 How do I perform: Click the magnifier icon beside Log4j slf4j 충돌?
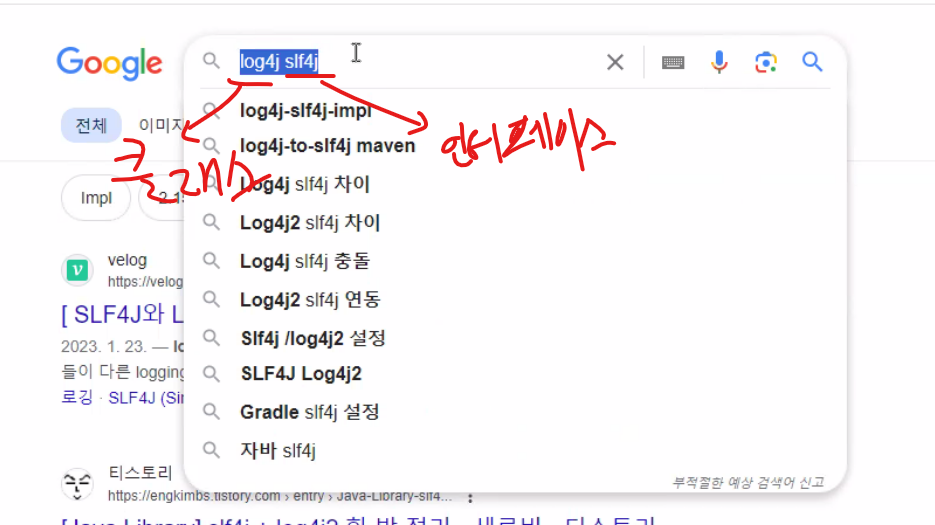[211, 260]
